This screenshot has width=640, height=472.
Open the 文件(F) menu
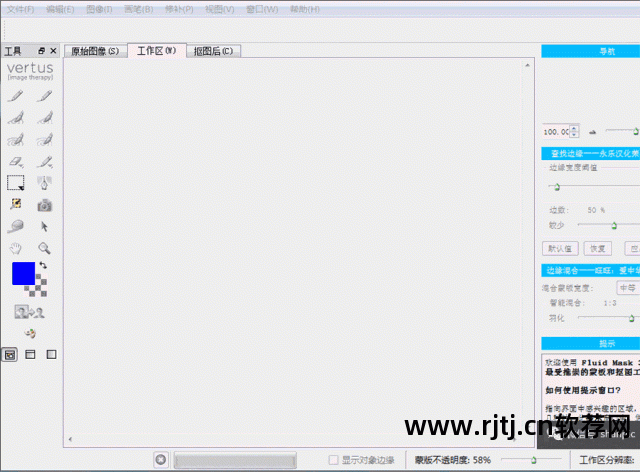pyautogui.click(x=20, y=9)
